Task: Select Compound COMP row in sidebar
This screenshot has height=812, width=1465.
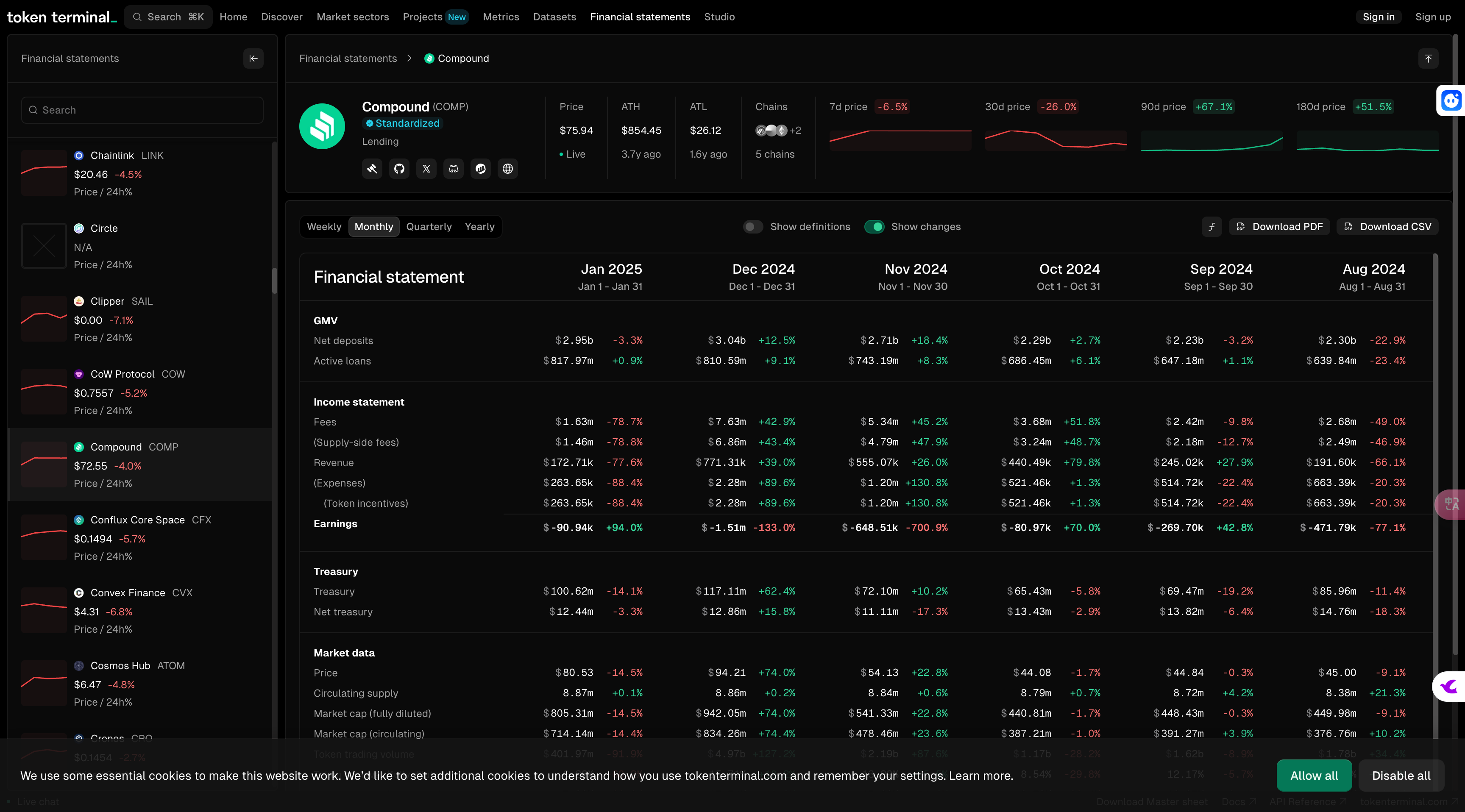Action: [140, 464]
